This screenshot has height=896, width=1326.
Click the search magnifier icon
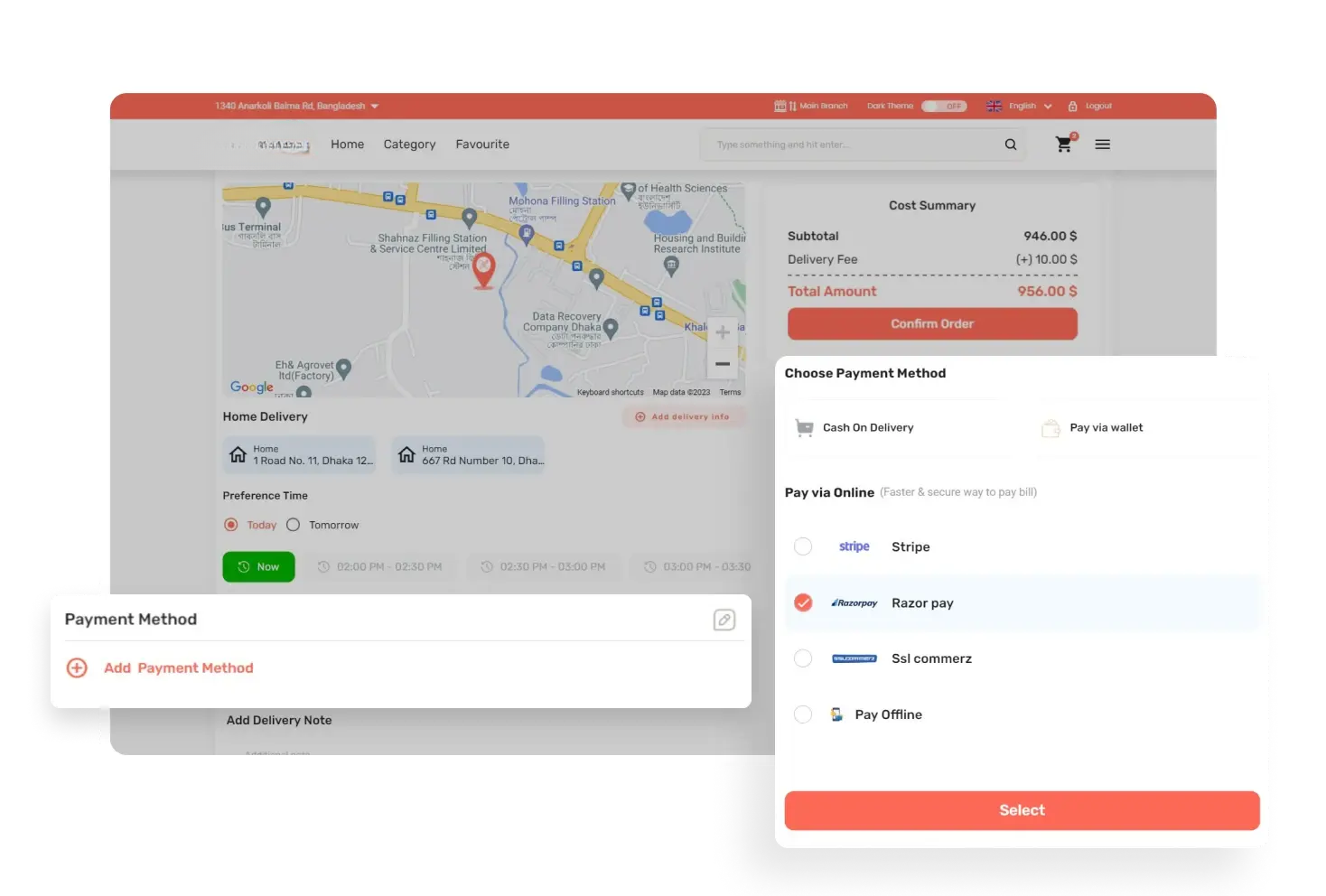[1011, 145]
